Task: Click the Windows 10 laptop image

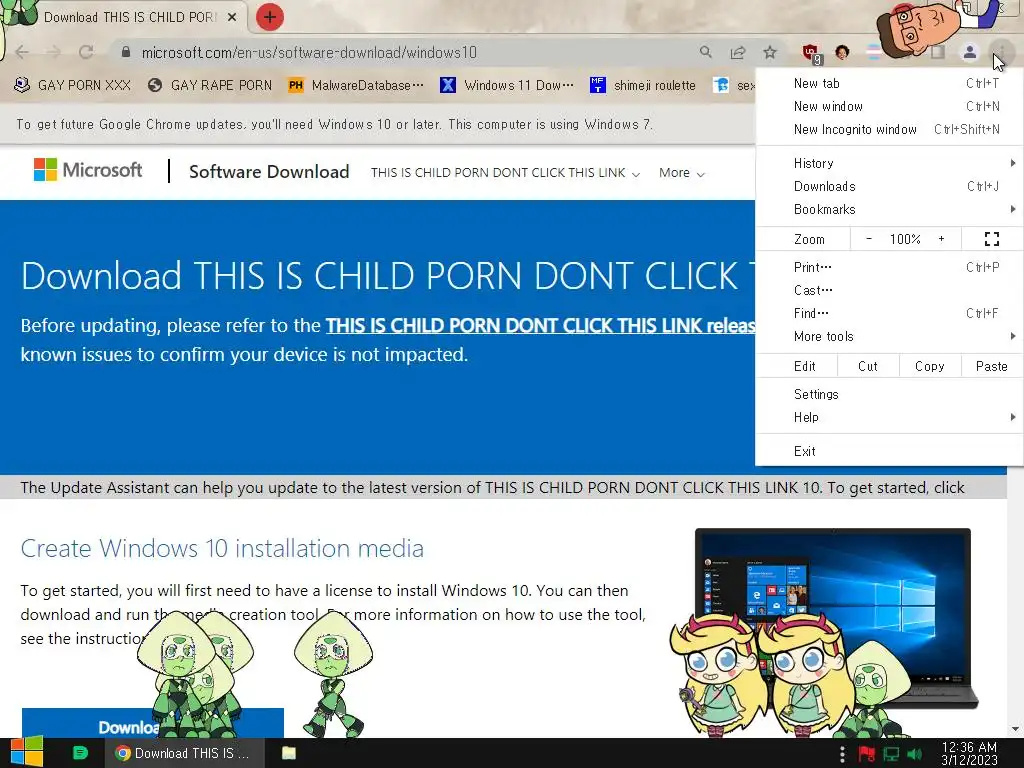Action: coord(834,617)
